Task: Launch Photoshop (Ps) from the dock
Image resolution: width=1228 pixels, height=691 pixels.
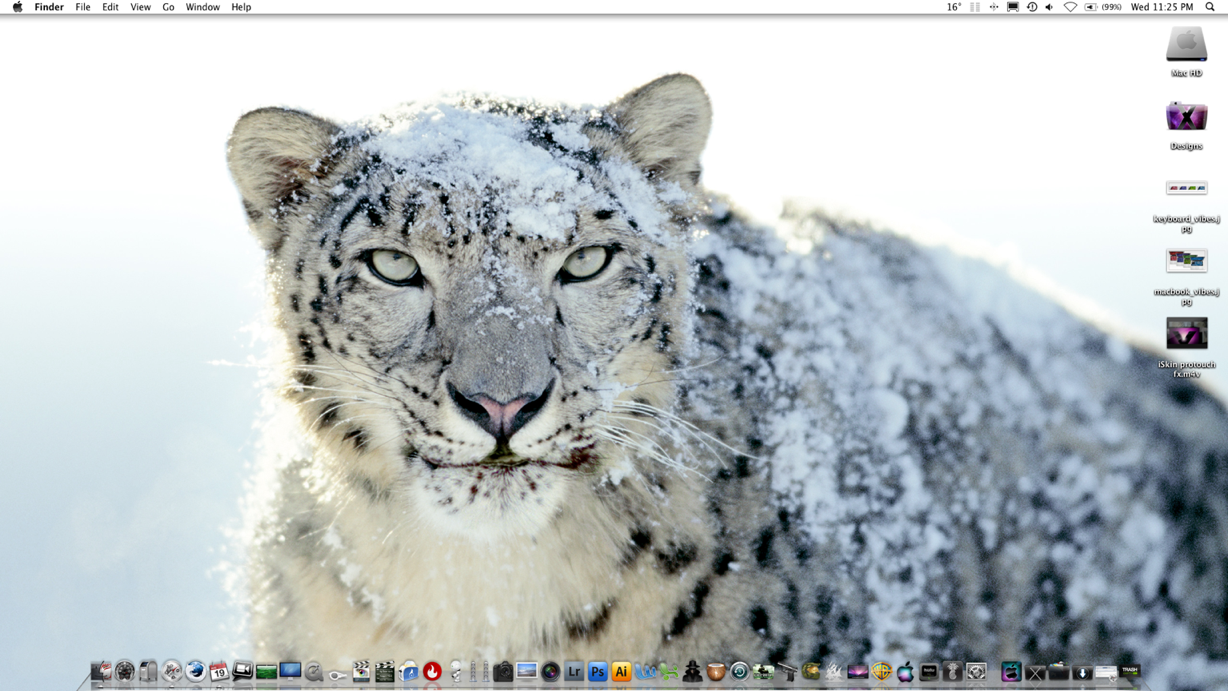Action: (x=597, y=672)
